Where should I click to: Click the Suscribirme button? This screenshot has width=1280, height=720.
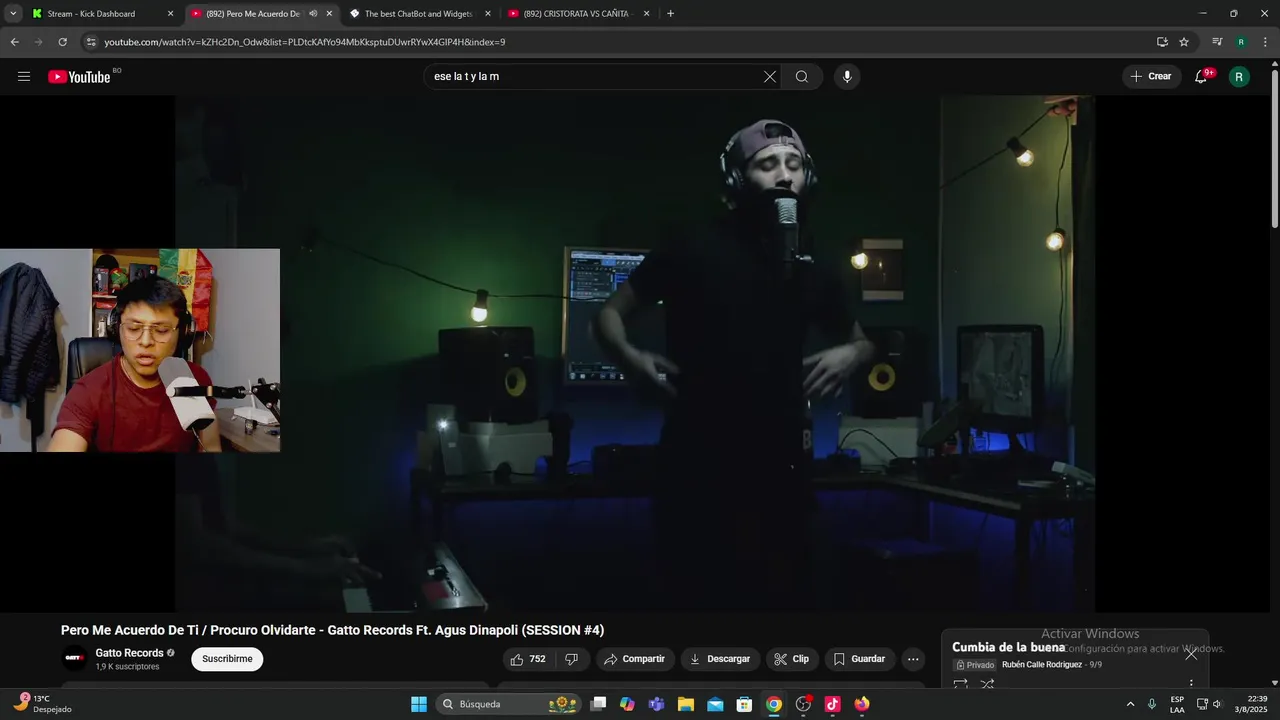(x=227, y=659)
